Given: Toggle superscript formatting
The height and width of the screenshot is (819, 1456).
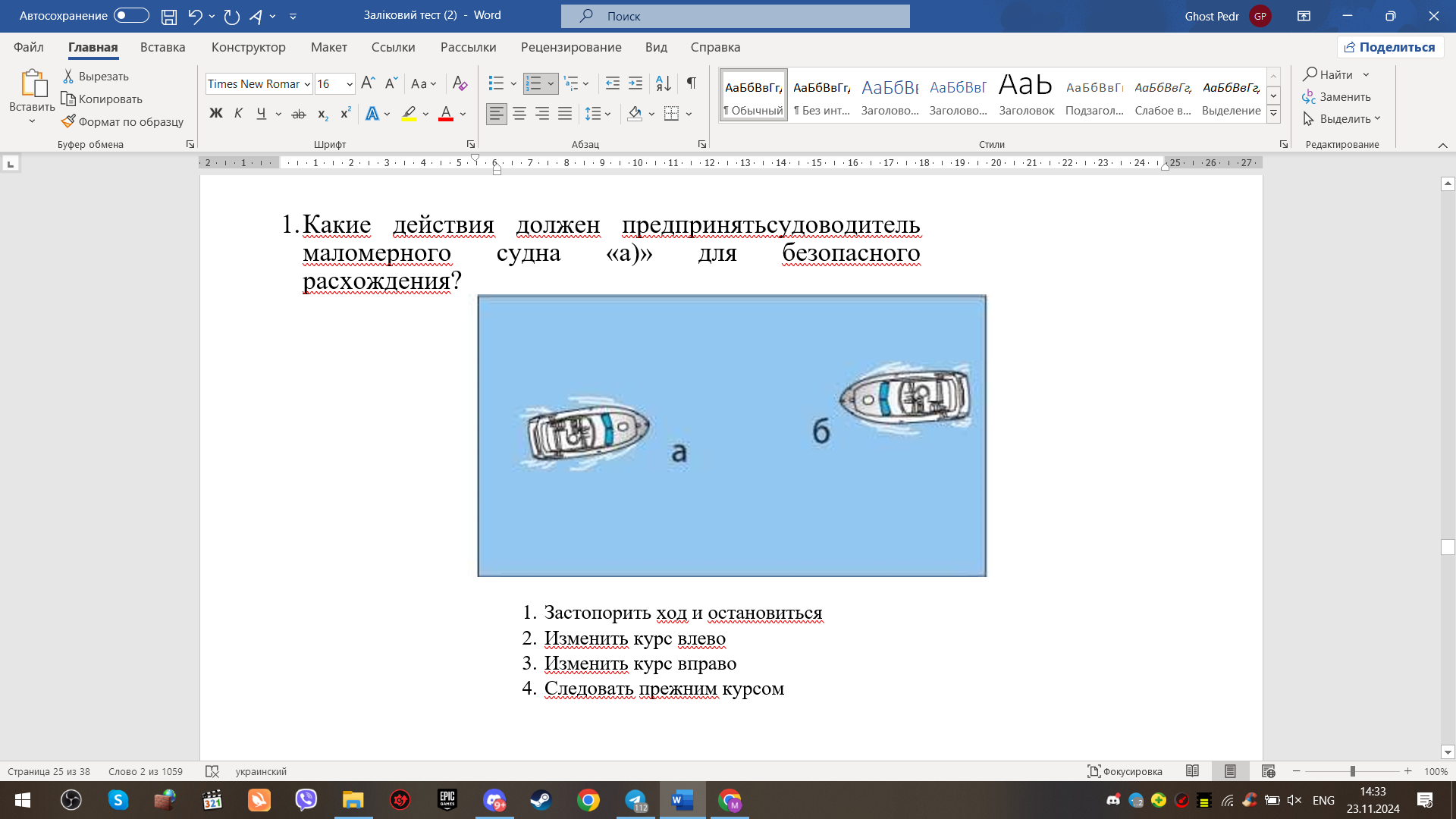Looking at the screenshot, I should point(345,114).
